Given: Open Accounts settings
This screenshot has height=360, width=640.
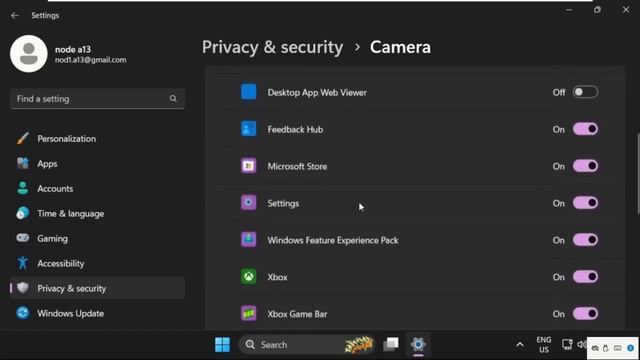Looking at the screenshot, I should point(98,189).
